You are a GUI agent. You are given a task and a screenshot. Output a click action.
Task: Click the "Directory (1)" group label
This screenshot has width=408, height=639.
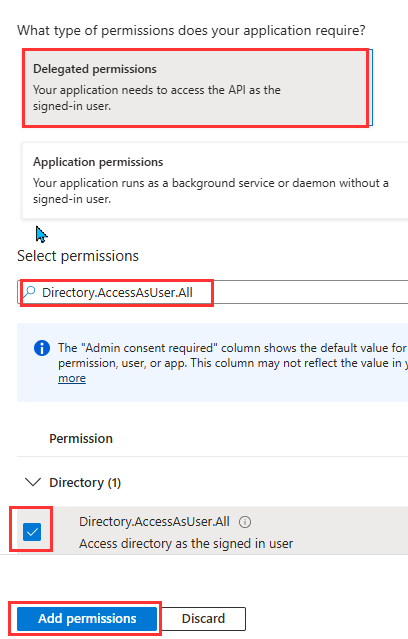tap(85, 483)
